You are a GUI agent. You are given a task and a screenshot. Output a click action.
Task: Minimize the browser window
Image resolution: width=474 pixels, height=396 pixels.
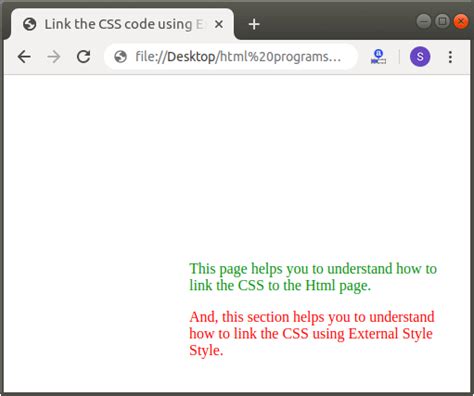coord(424,21)
